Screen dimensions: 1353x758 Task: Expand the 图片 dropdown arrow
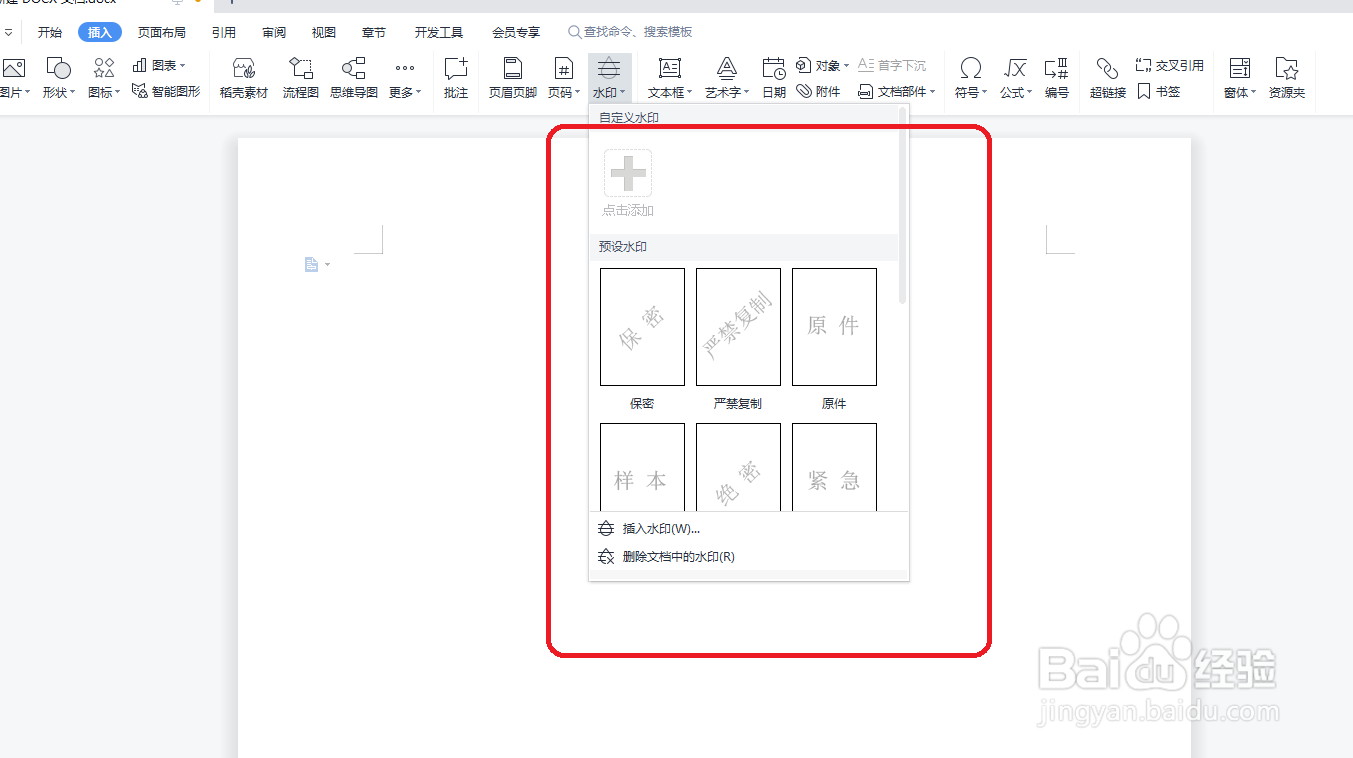pyautogui.click(x=28, y=93)
